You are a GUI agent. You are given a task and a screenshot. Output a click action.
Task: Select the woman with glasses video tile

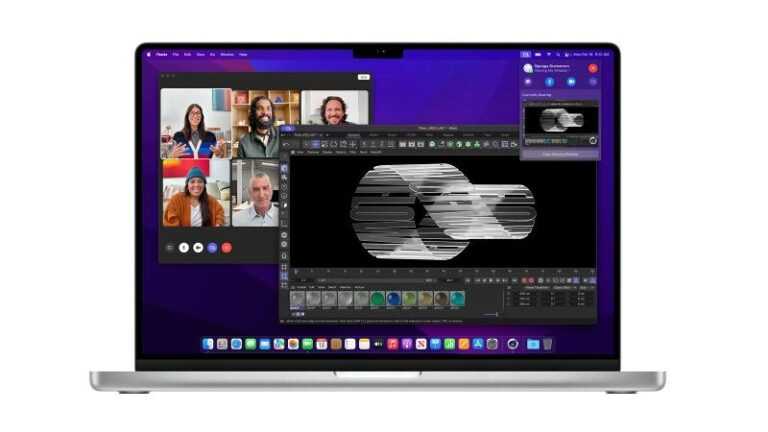196,123
